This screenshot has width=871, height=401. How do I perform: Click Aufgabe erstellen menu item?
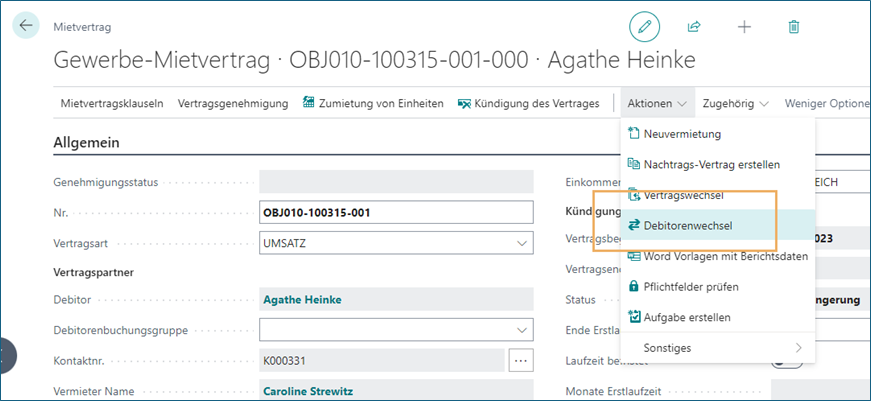click(687, 317)
